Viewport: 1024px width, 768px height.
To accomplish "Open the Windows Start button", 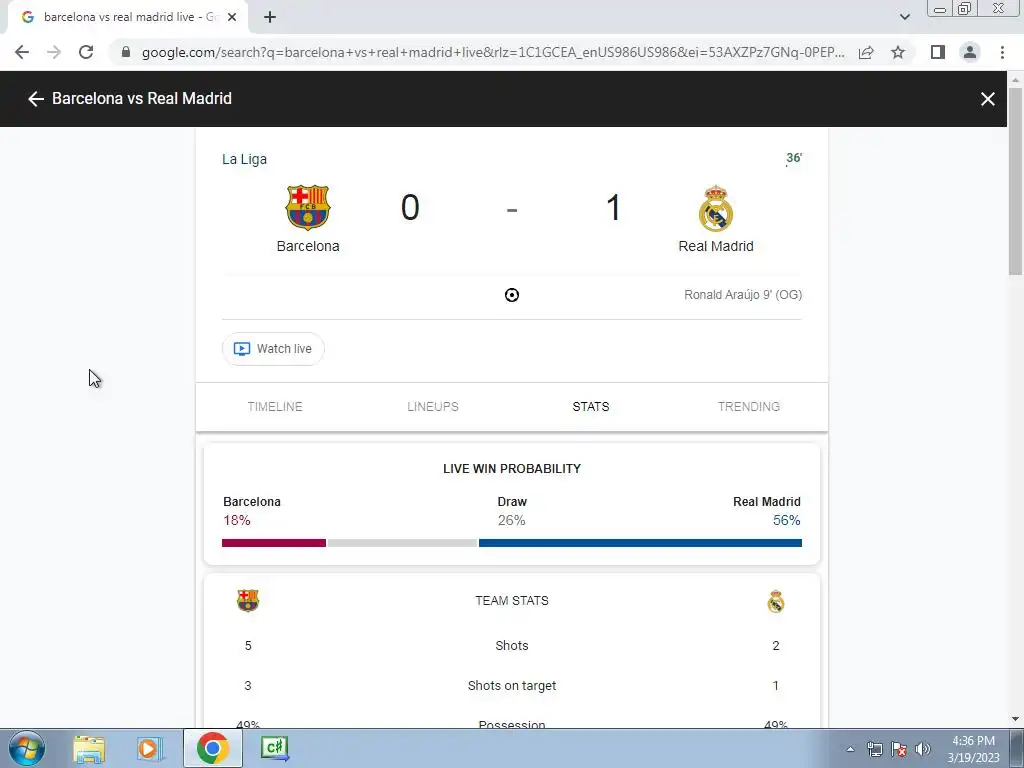I will (x=26, y=748).
